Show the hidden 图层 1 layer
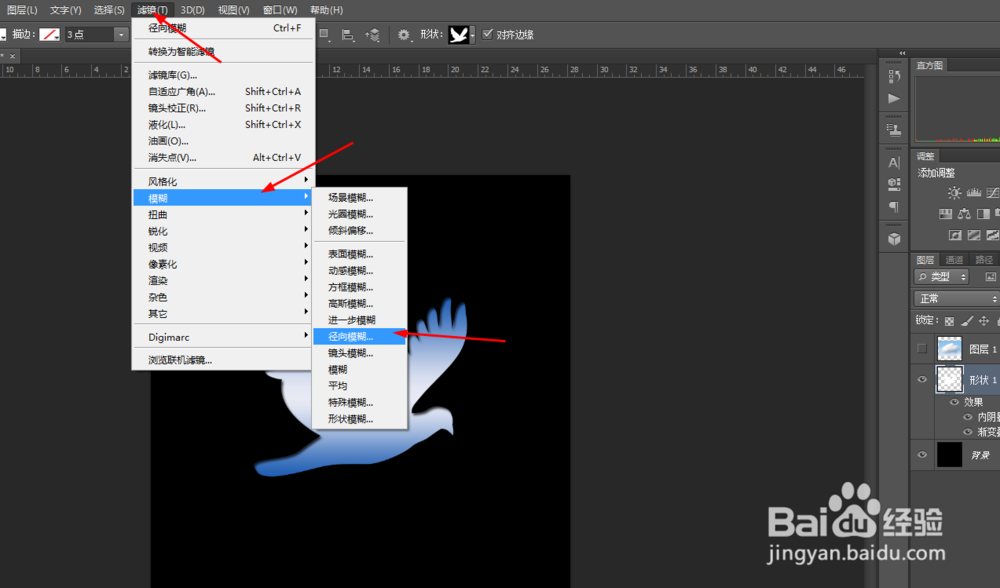The image size is (1000, 588). (920, 348)
